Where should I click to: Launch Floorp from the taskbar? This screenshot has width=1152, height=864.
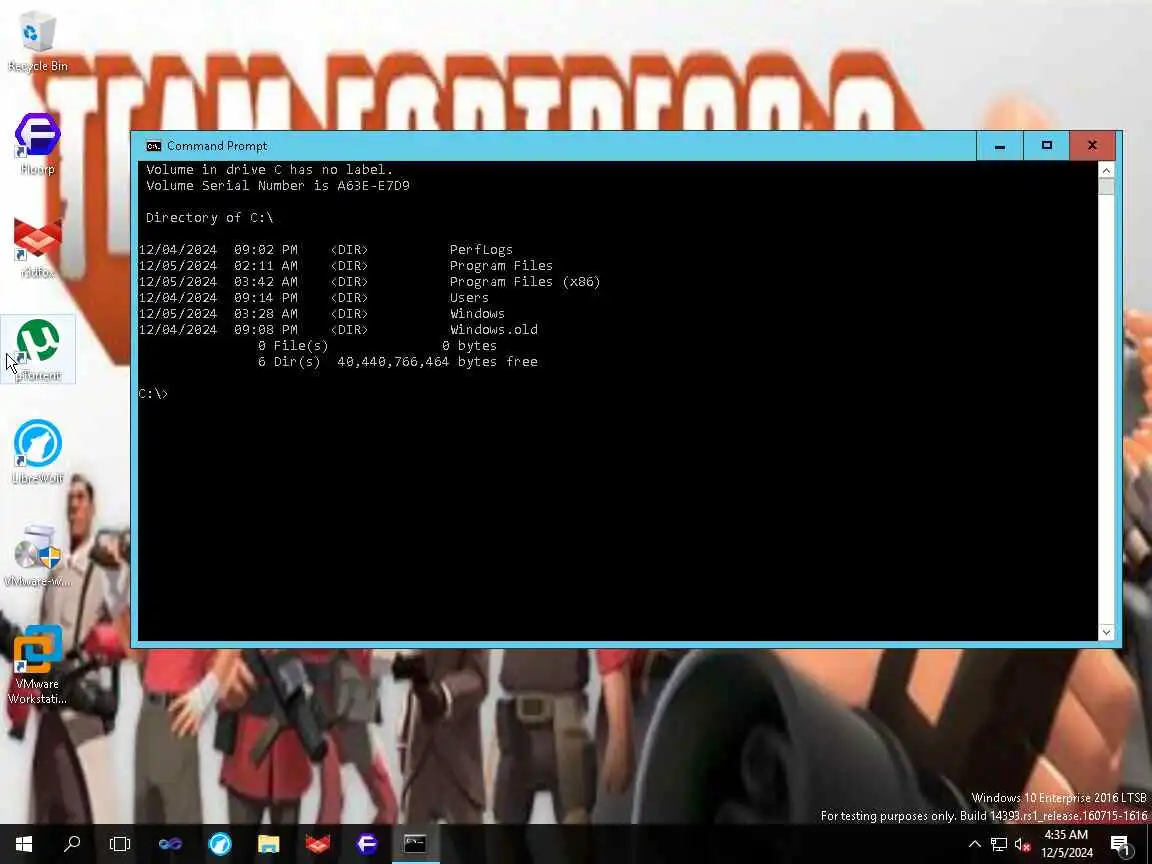coord(367,844)
